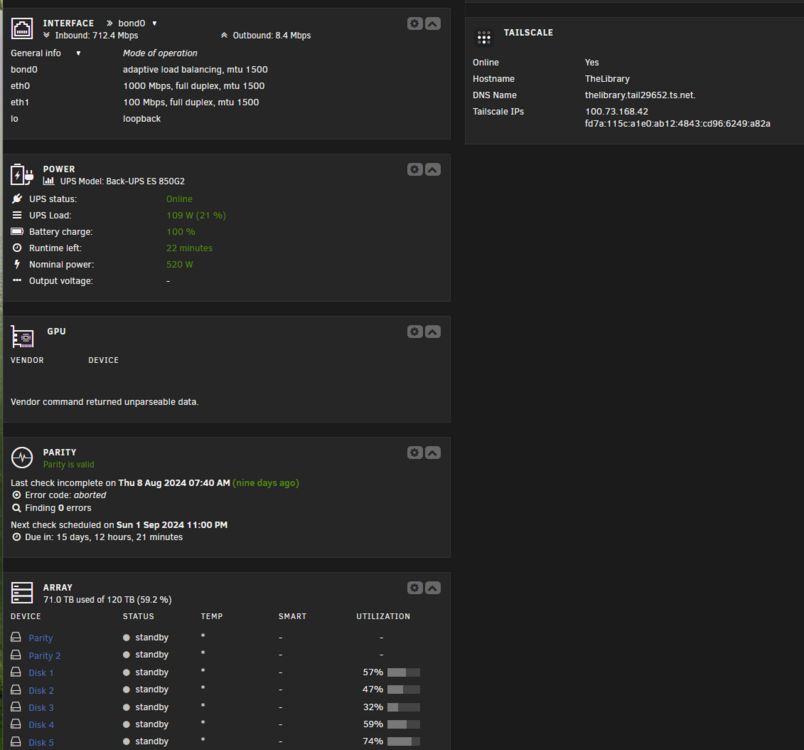Click the '71.0 TB used of 120 TB' text
This screenshot has height=750, width=804.
click(x=88, y=599)
